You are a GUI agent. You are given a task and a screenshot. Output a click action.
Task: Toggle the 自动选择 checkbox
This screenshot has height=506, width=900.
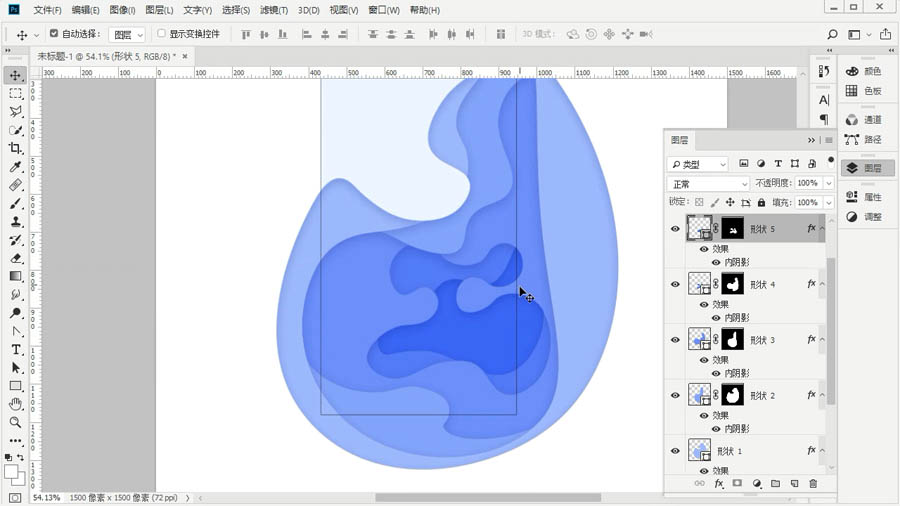point(54,33)
